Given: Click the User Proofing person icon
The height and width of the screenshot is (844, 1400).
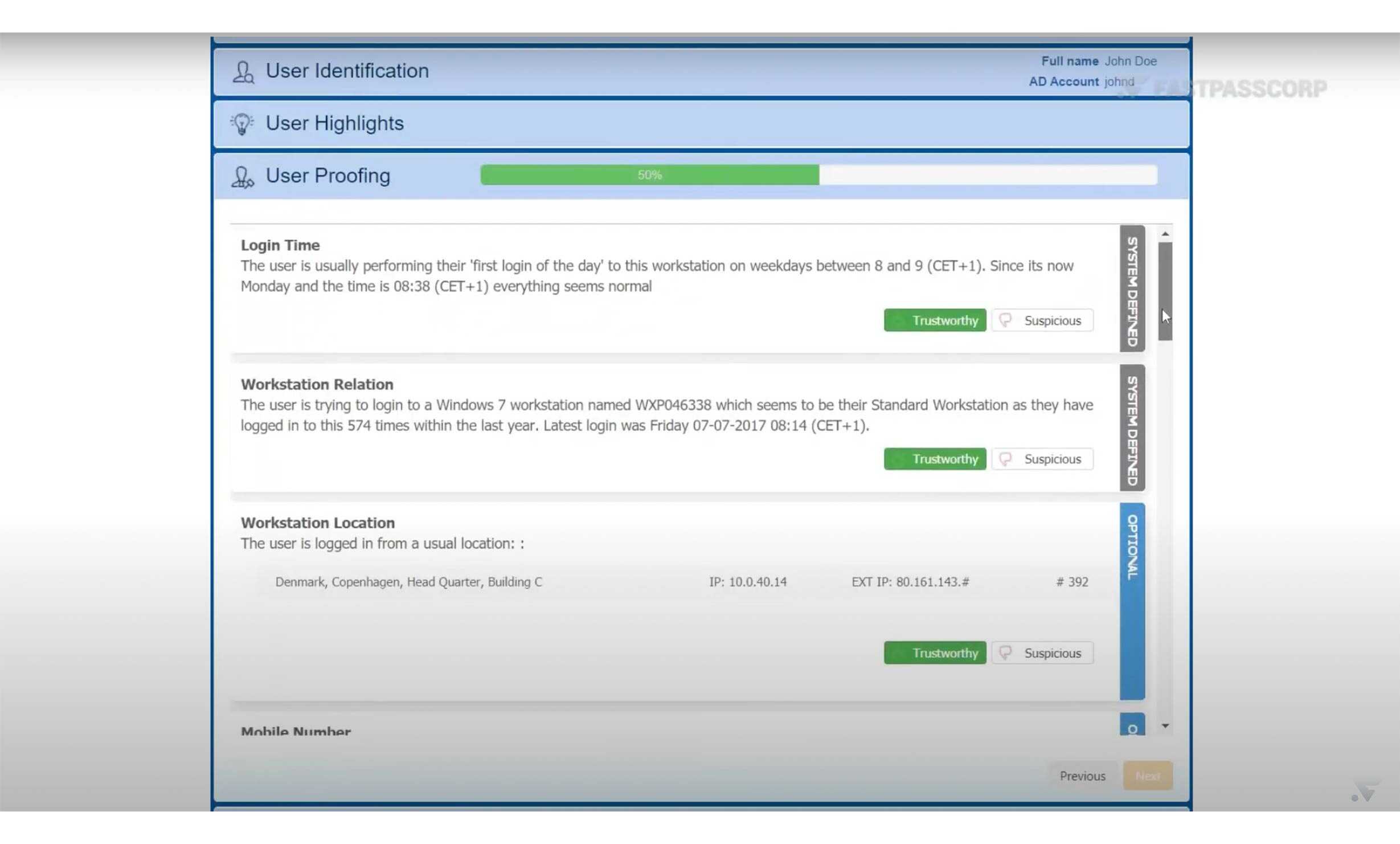Looking at the screenshot, I should [243, 177].
